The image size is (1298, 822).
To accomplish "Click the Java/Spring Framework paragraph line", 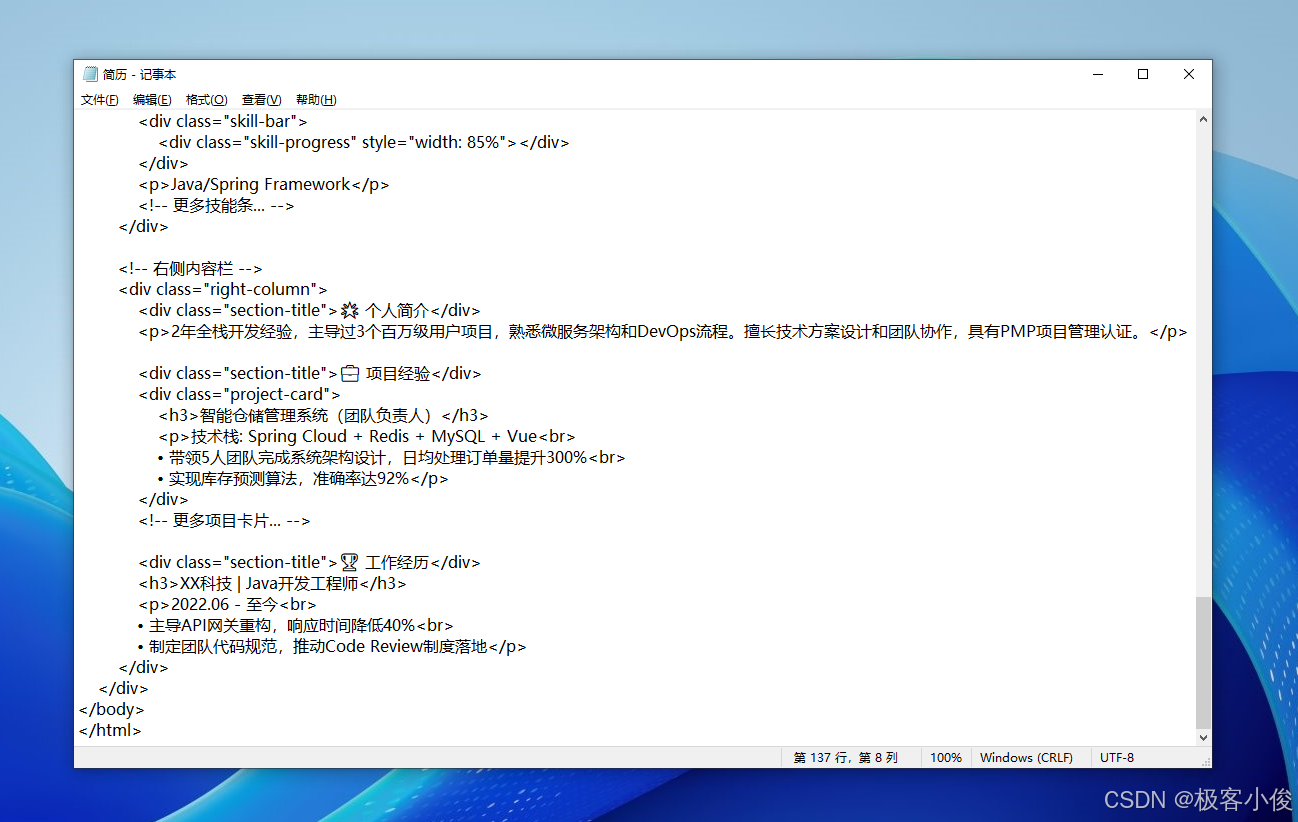I will click(264, 184).
